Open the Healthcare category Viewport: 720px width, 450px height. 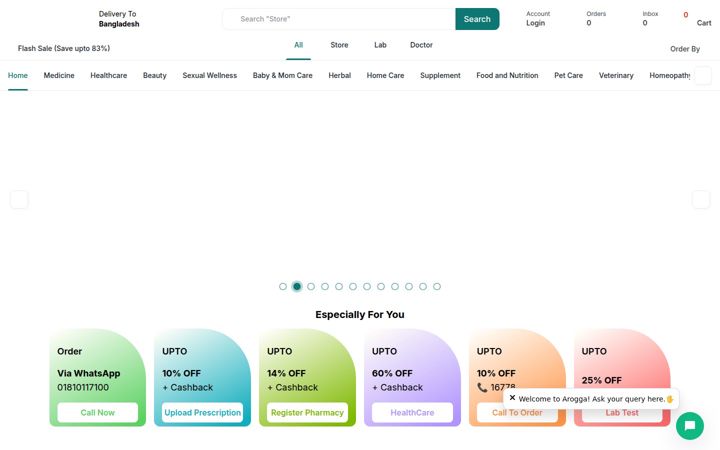pos(108,75)
